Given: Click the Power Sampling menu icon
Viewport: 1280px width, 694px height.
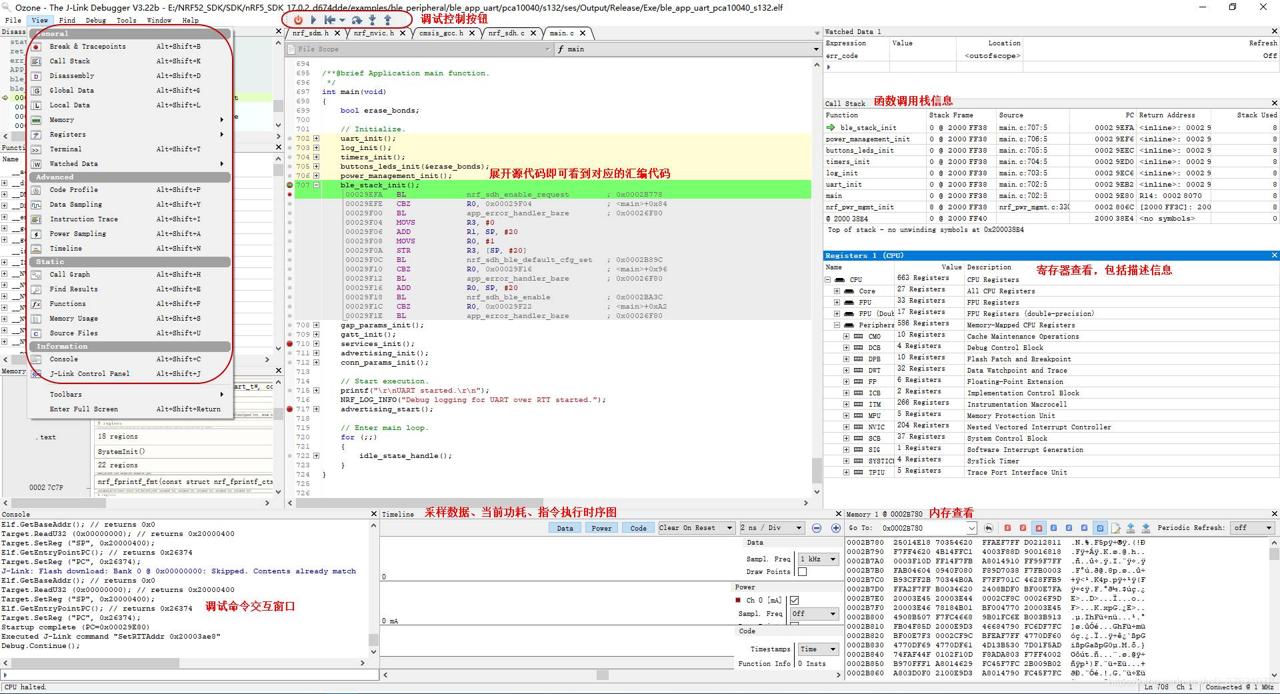Looking at the screenshot, I should 37,234.
